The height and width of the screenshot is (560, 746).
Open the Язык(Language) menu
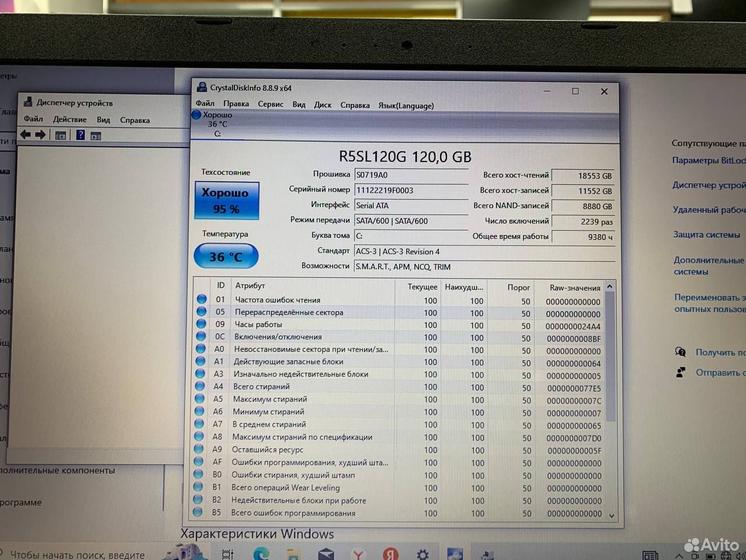click(406, 106)
